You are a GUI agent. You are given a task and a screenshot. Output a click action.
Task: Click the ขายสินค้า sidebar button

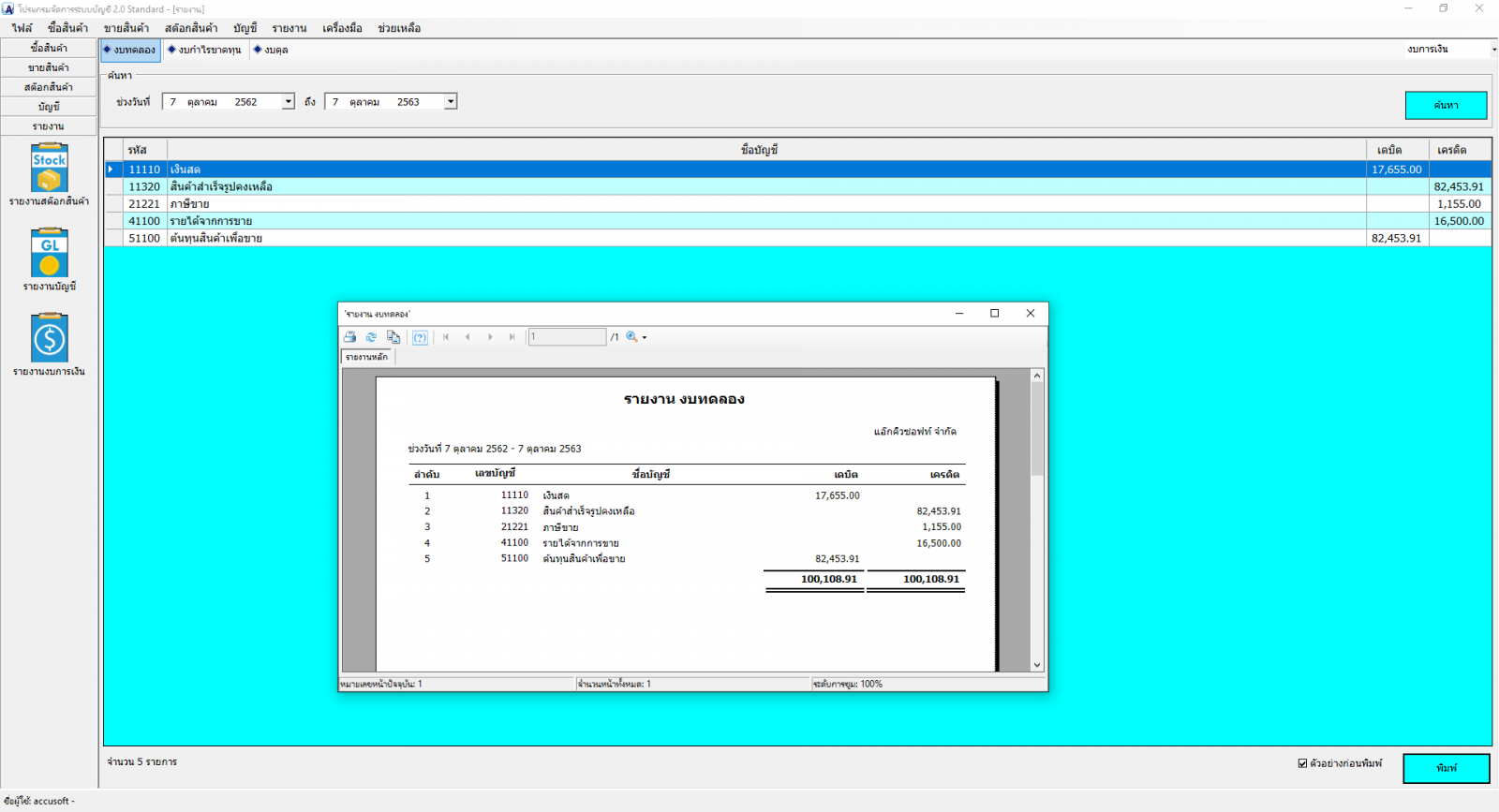coord(49,67)
